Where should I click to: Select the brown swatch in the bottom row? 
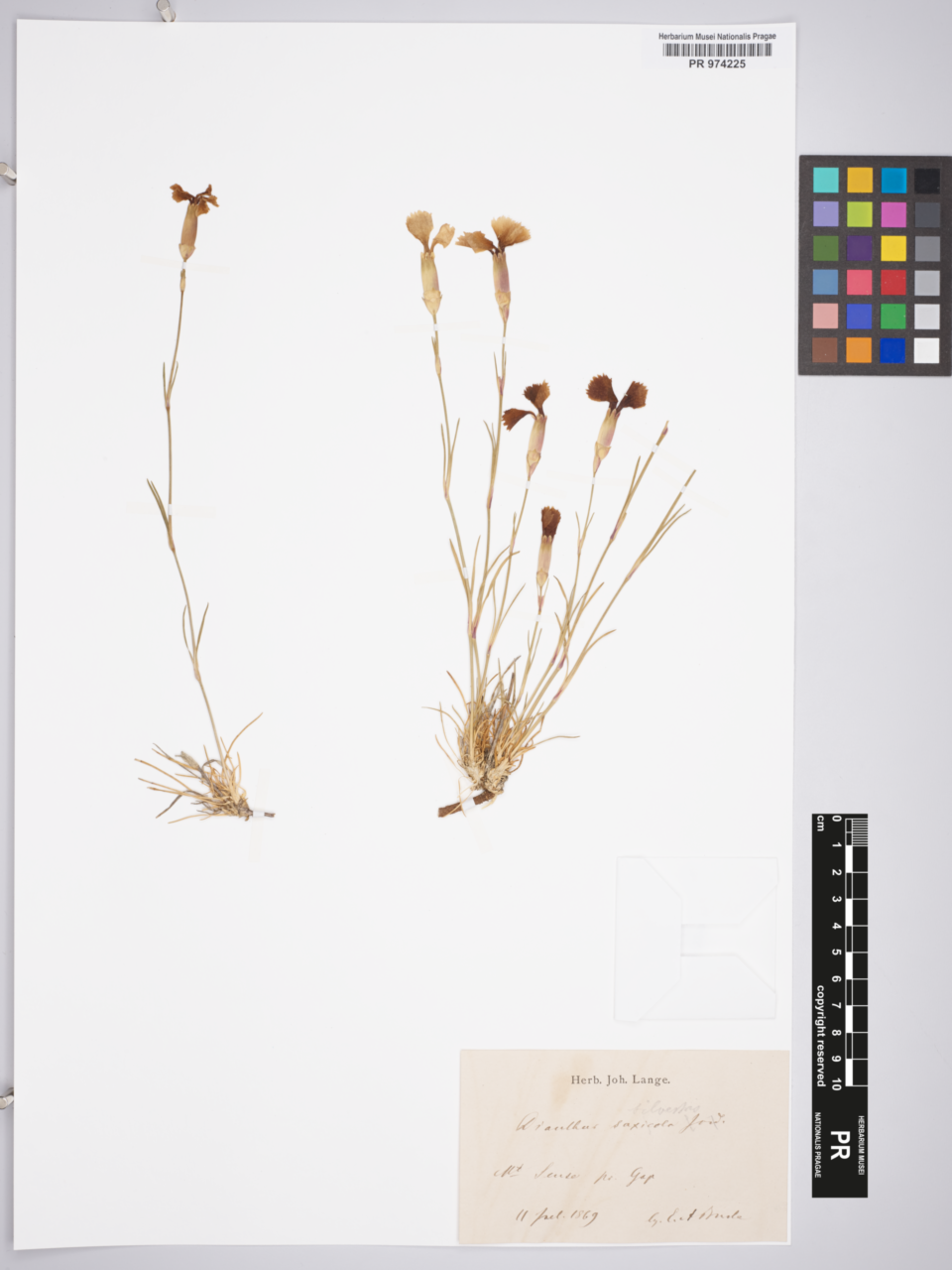(x=825, y=350)
